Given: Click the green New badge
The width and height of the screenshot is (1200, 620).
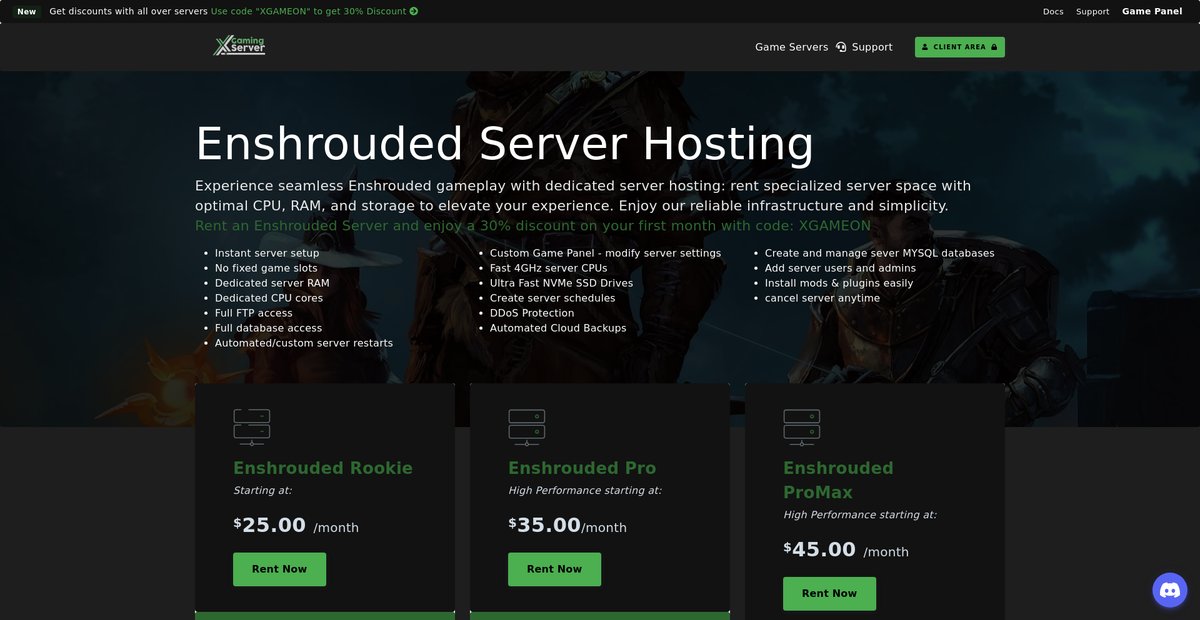Looking at the screenshot, I should tap(27, 12).
